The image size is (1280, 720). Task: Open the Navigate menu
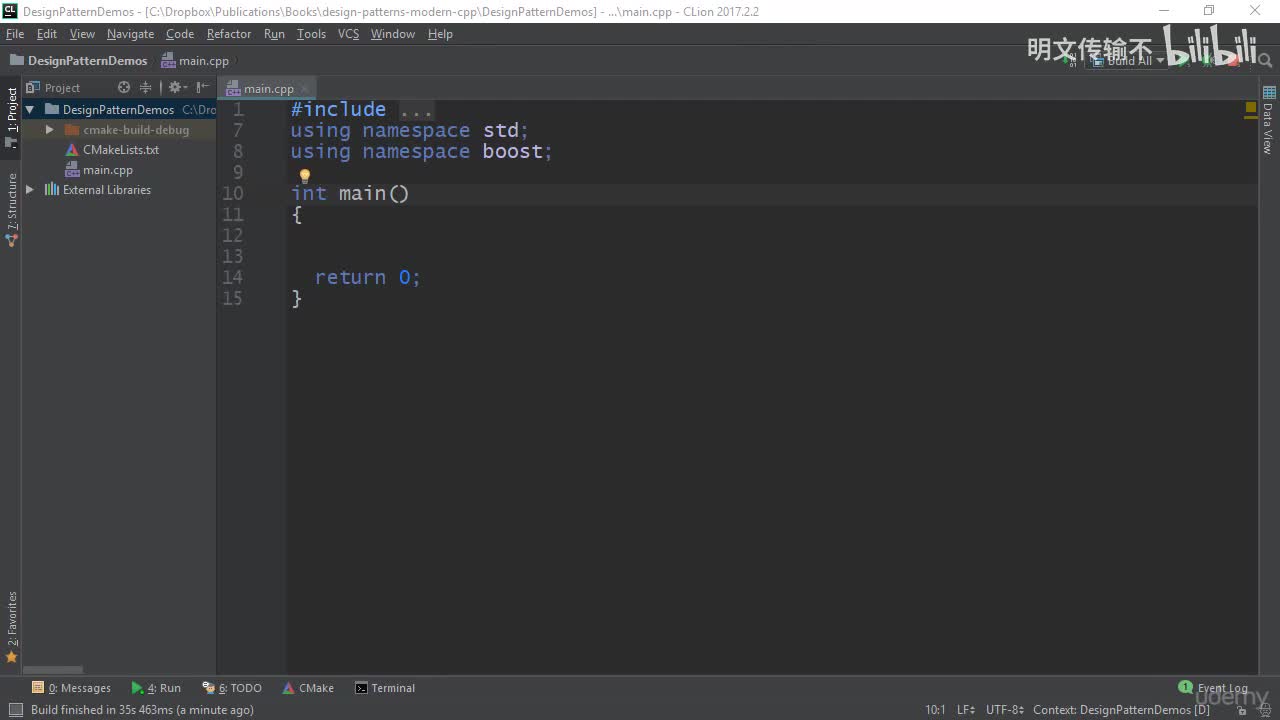pyautogui.click(x=130, y=34)
